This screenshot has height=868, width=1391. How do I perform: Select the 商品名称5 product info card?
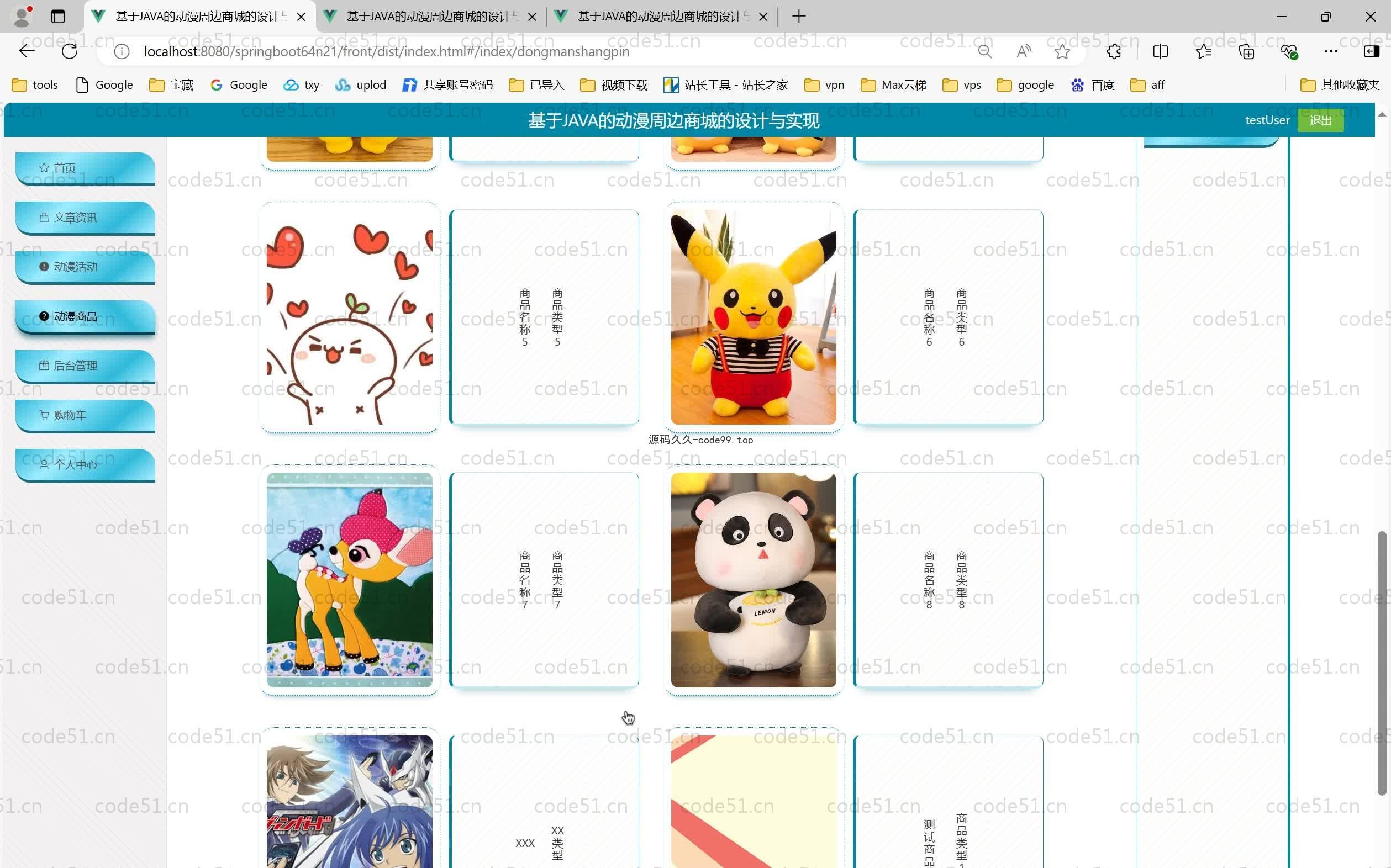(x=545, y=317)
